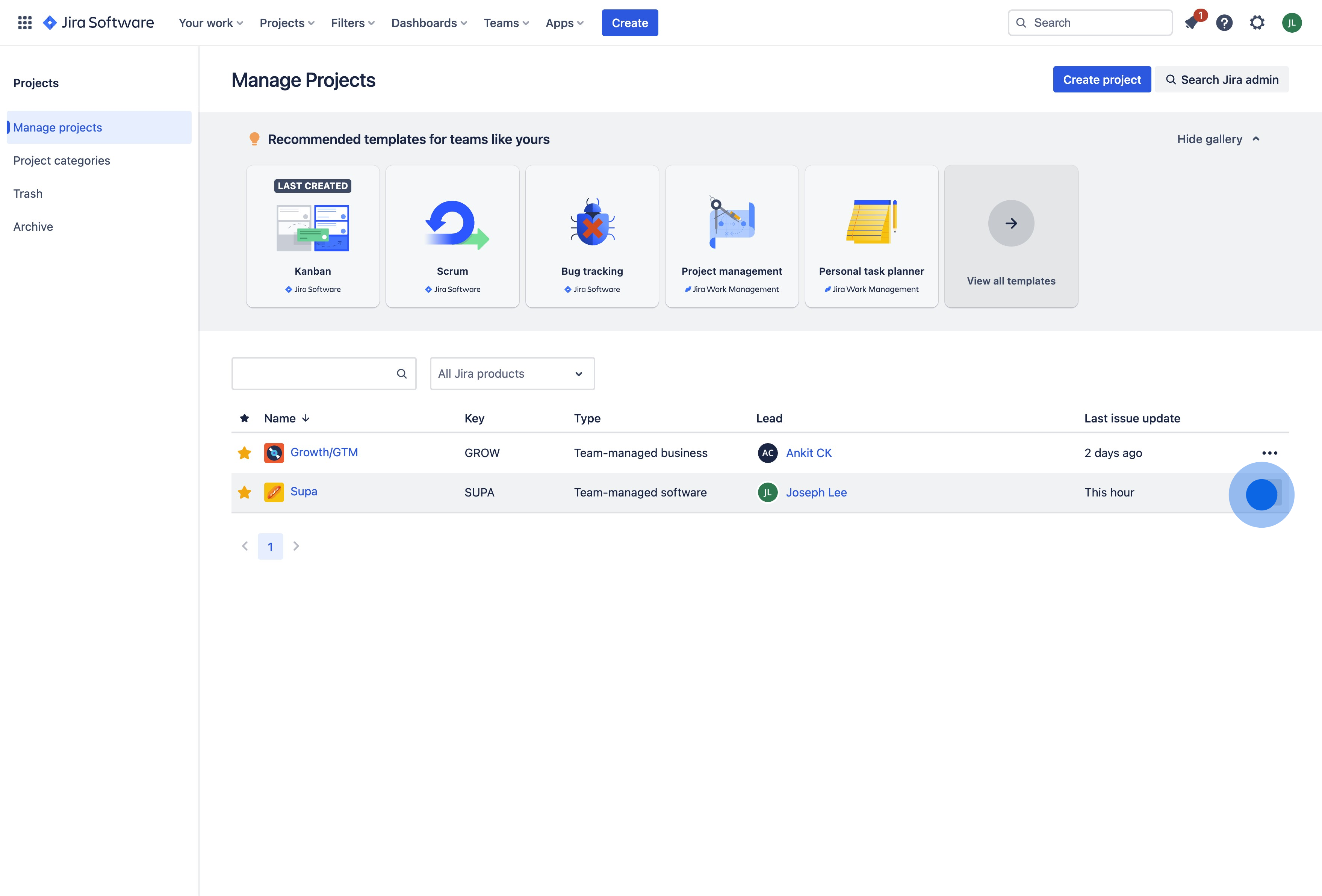
Task: Expand the All Jira products dropdown
Action: click(512, 374)
